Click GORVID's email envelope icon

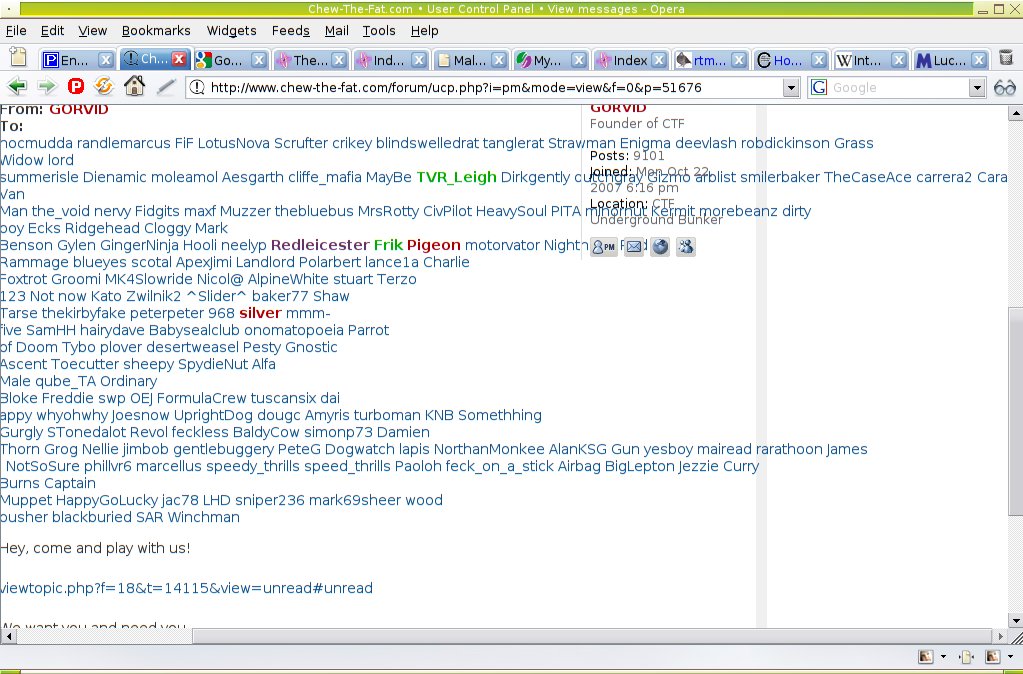click(x=634, y=246)
